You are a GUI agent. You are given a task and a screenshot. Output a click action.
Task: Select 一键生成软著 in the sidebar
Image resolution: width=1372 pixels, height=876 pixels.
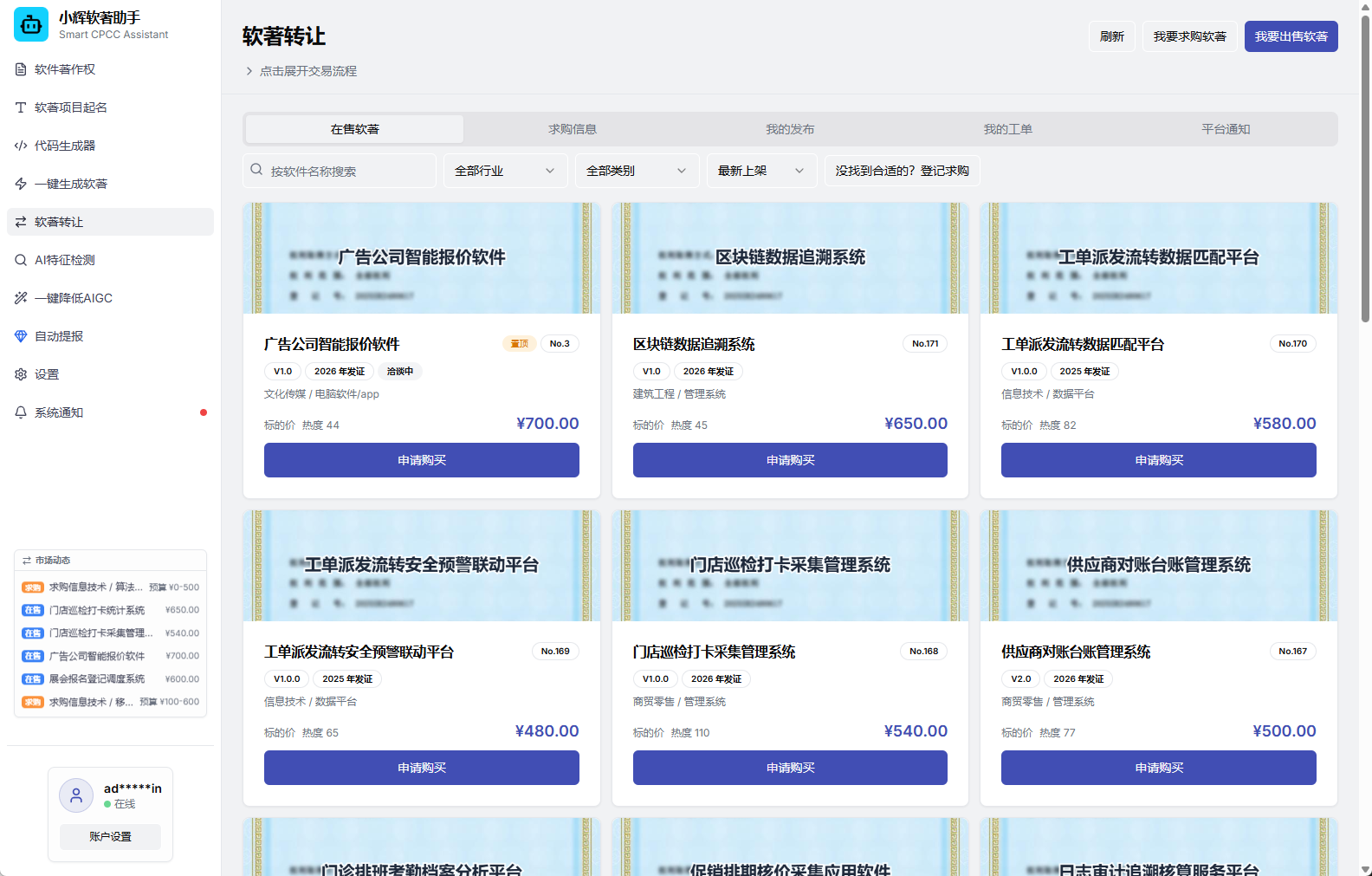110,184
